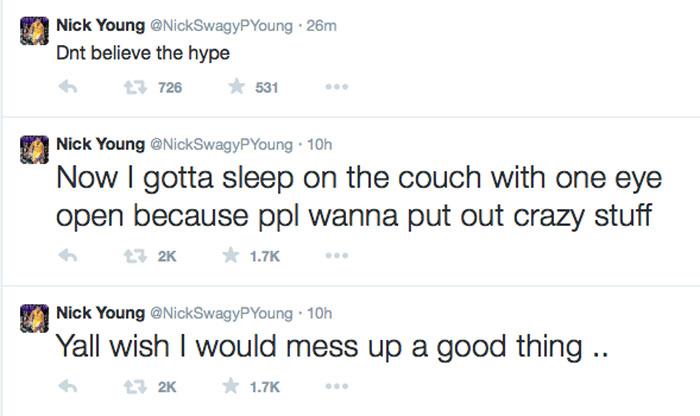Viewport: 700px width, 416px height.
Task: Open Nick Young avatar on the 26m tweet
Action: click(34, 31)
